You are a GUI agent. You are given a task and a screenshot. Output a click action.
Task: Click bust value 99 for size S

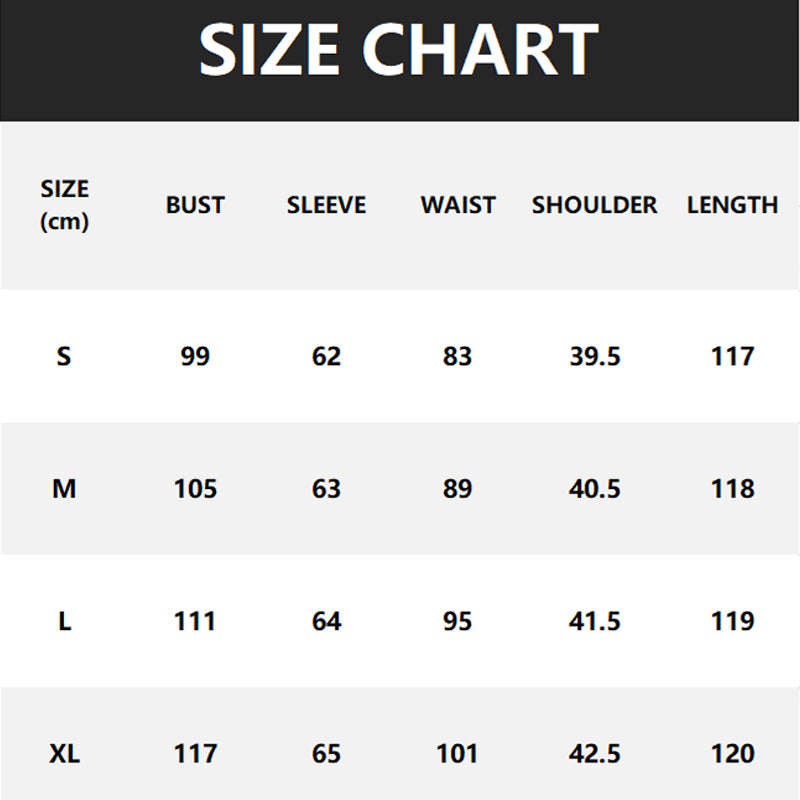(x=195, y=356)
